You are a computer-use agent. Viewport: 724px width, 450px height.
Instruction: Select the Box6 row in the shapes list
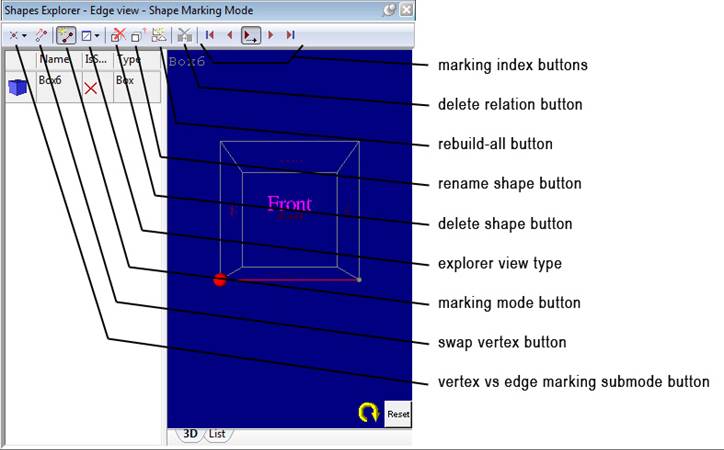point(52,86)
